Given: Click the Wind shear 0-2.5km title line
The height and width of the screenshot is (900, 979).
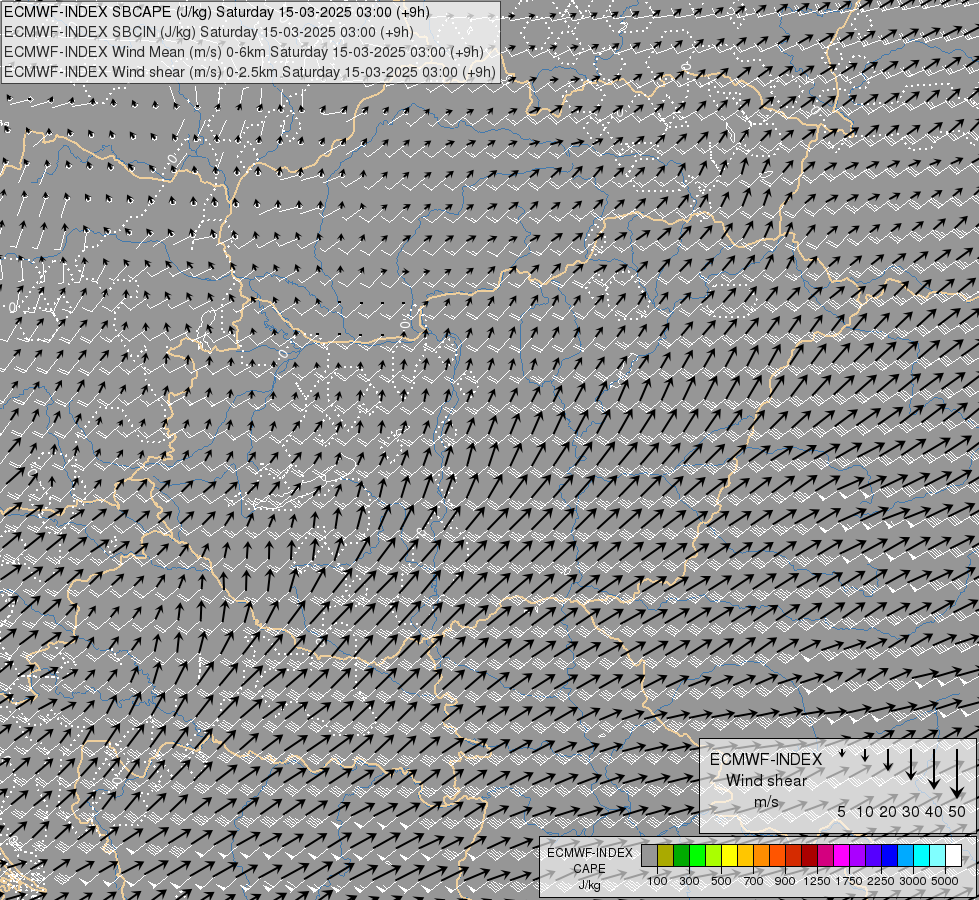Looking at the screenshot, I should pyautogui.click(x=250, y=72).
